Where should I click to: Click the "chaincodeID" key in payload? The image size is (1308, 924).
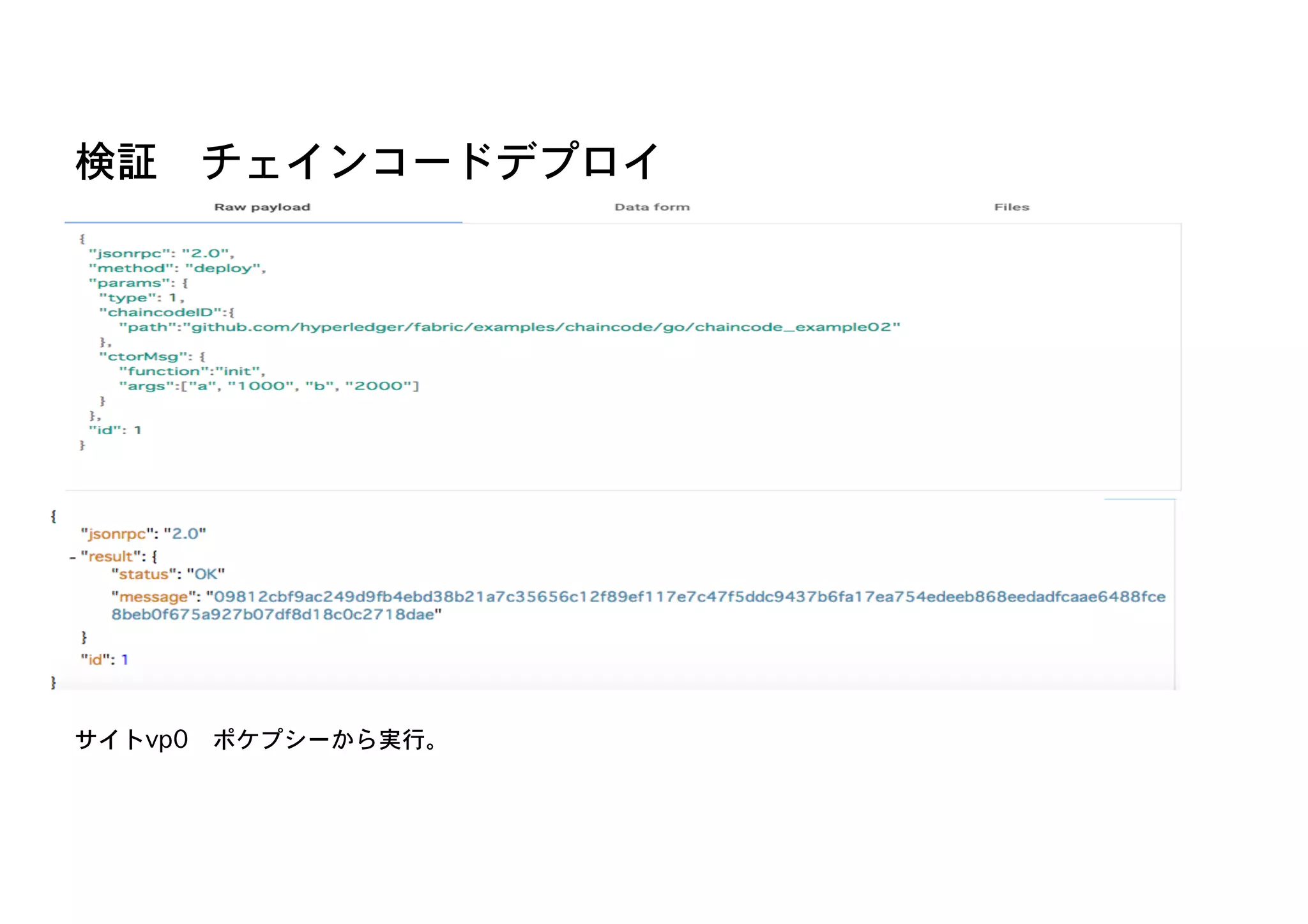coord(160,312)
